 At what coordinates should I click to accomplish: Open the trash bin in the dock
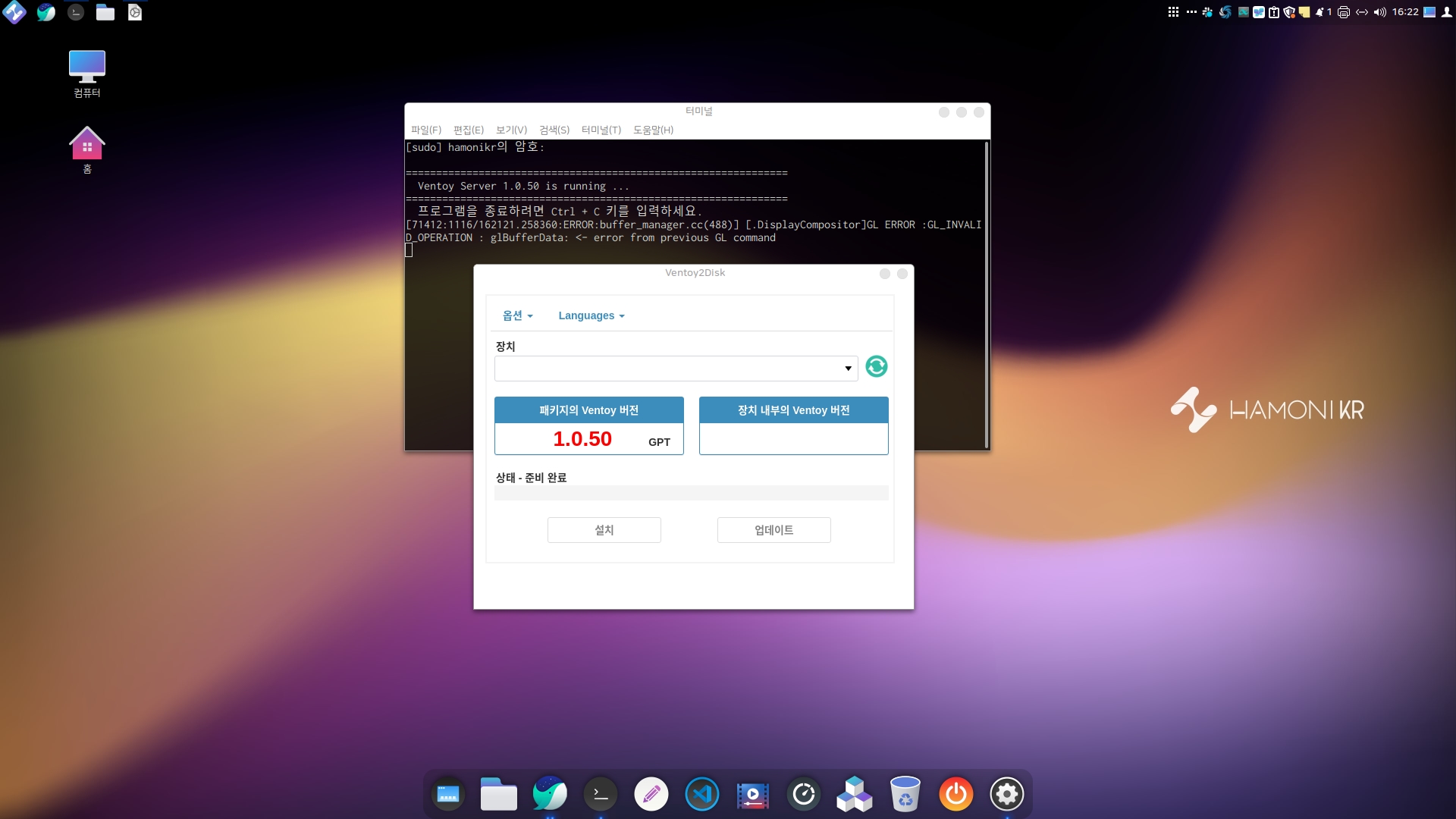905,794
